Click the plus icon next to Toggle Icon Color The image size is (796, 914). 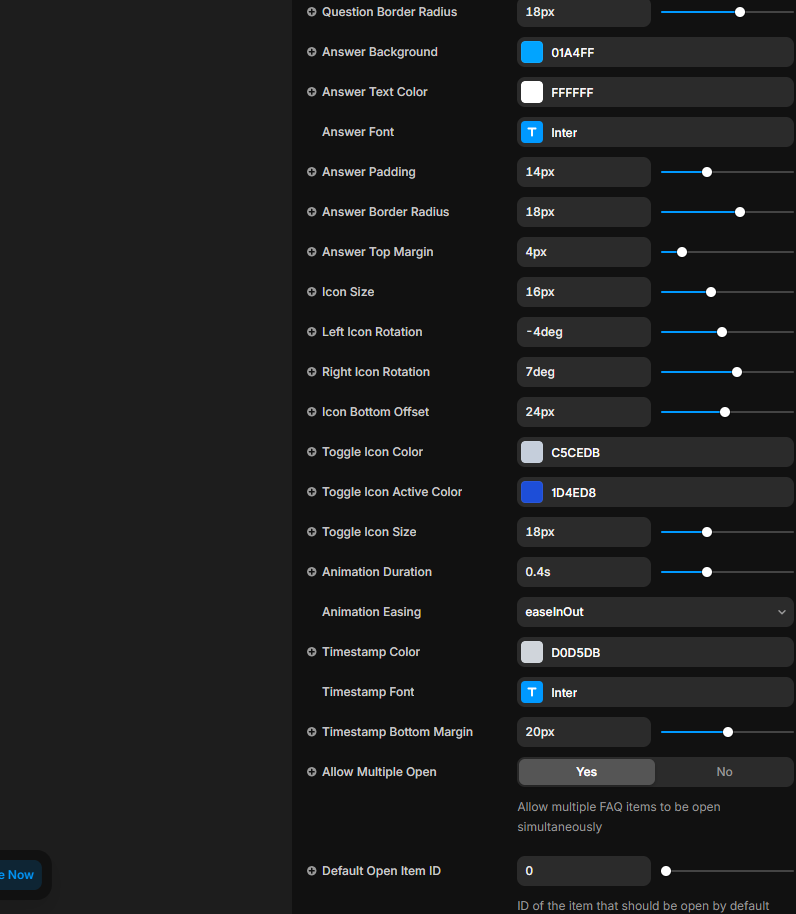pos(312,452)
